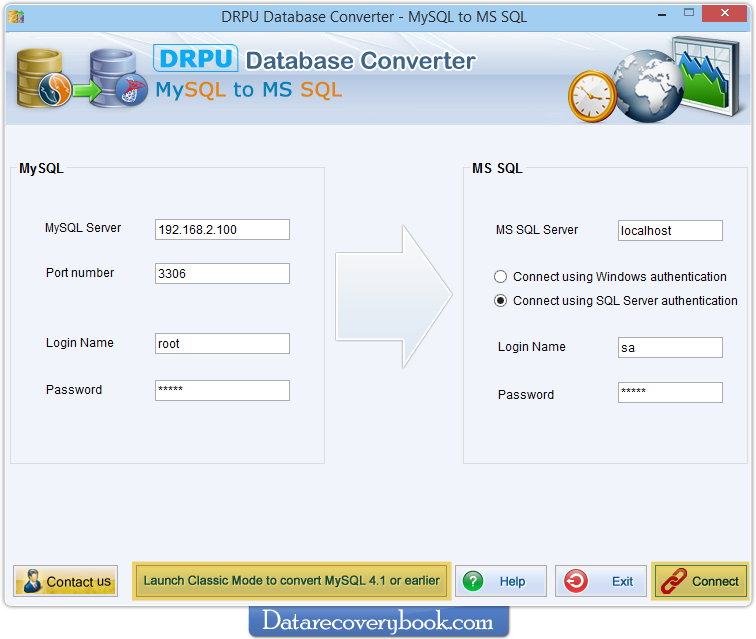Click Contact us button
The image size is (756, 639).
[x=66, y=581]
